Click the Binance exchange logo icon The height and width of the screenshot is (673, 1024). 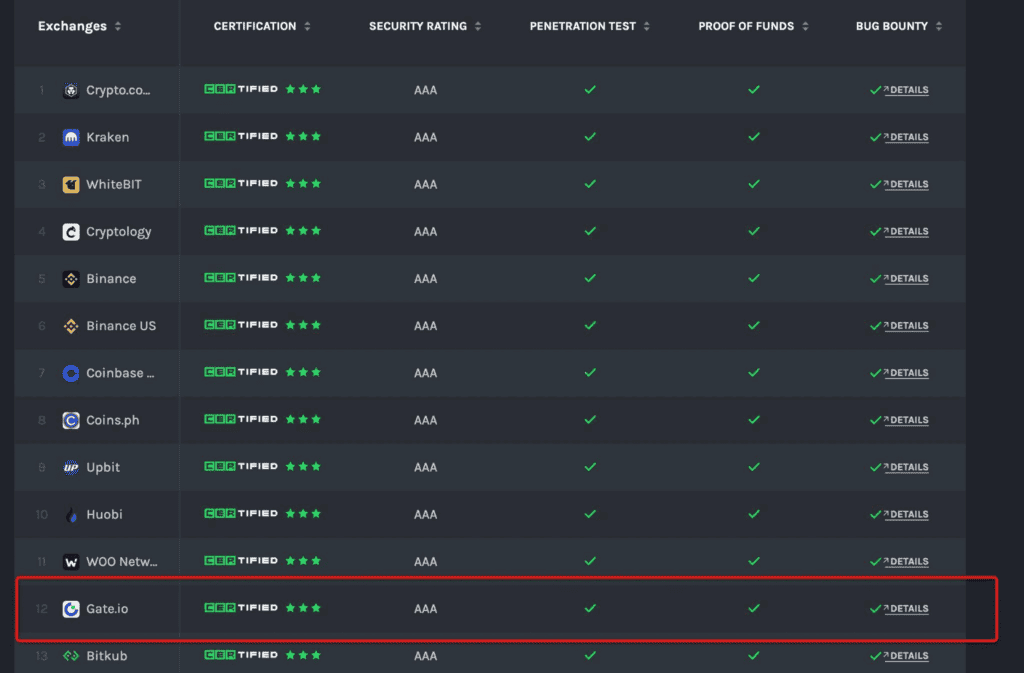click(71, 279)
